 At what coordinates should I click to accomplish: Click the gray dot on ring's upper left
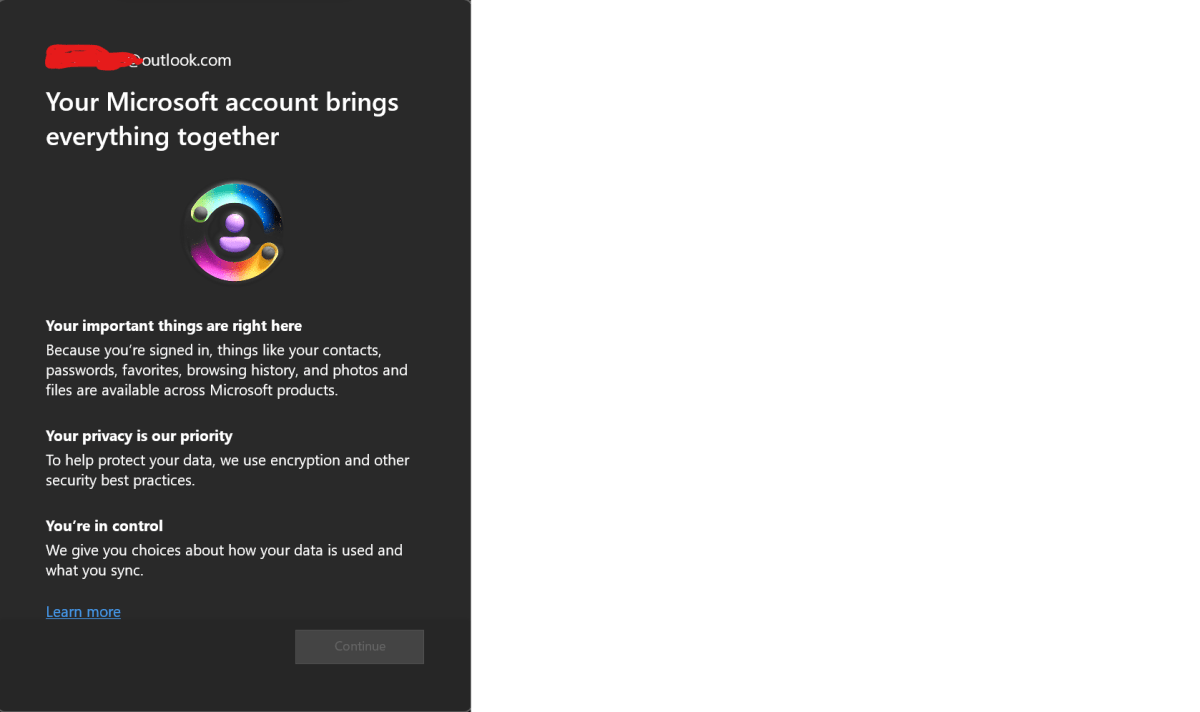200,213
